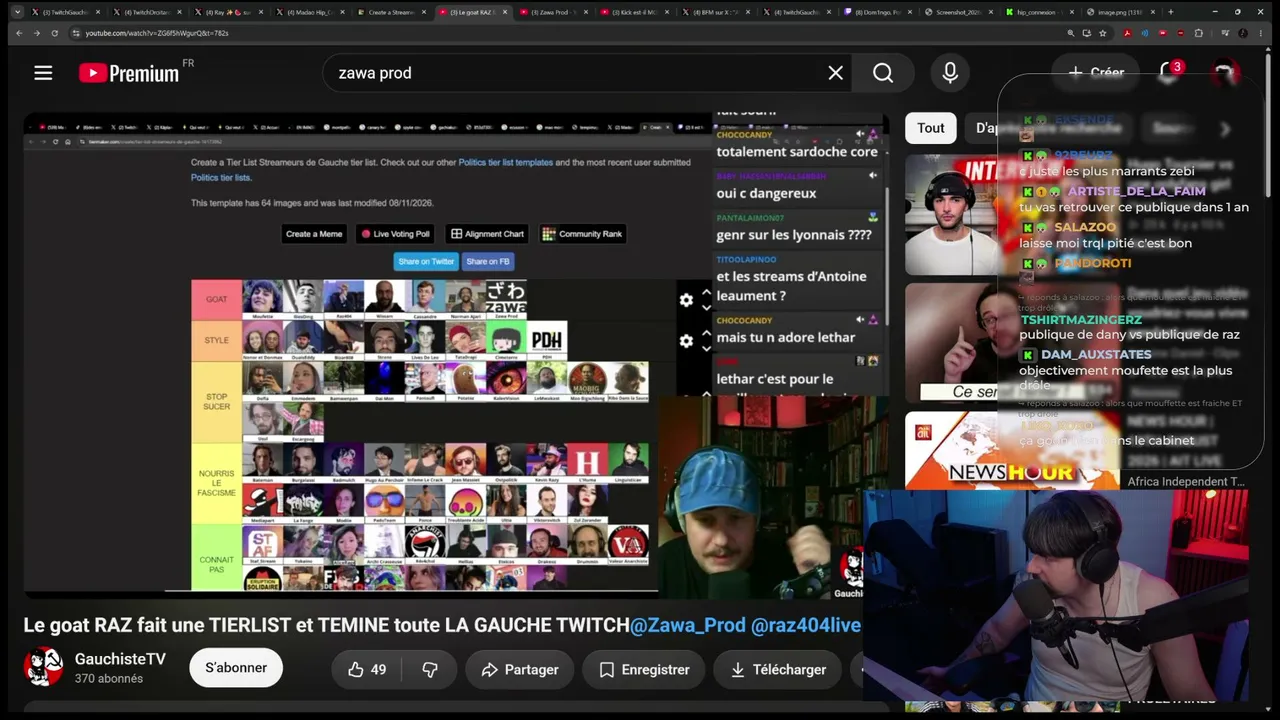
Task: Dislike the video with thumbs down
Action: click(x=430, y=670)
